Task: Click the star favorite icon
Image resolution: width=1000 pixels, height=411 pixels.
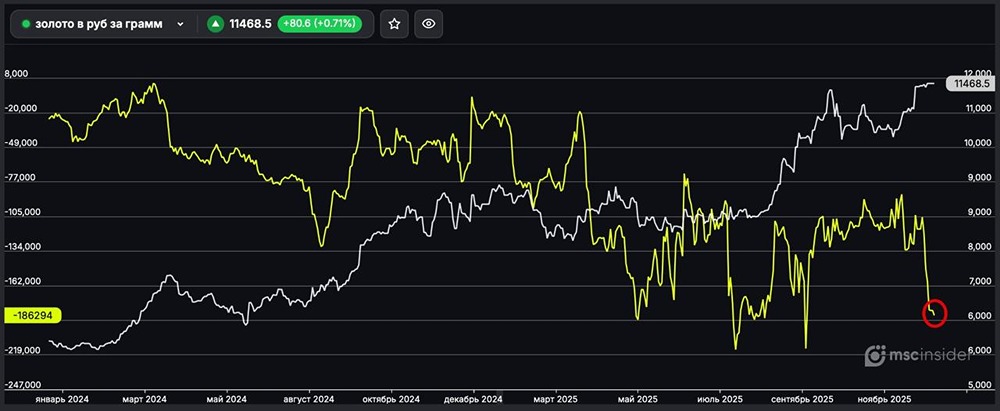Action: pyautogui.click(x=394, y=24)
